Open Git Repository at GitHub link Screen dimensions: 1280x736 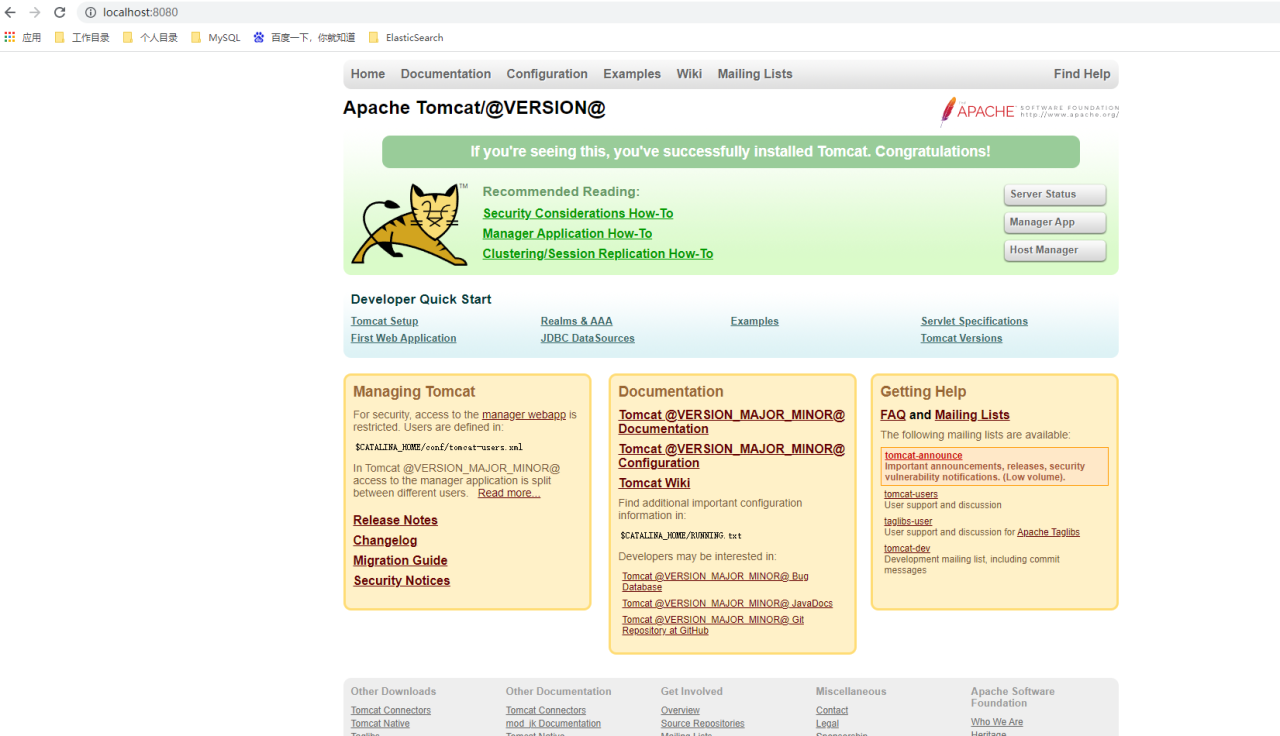click(x=713, y=625)
